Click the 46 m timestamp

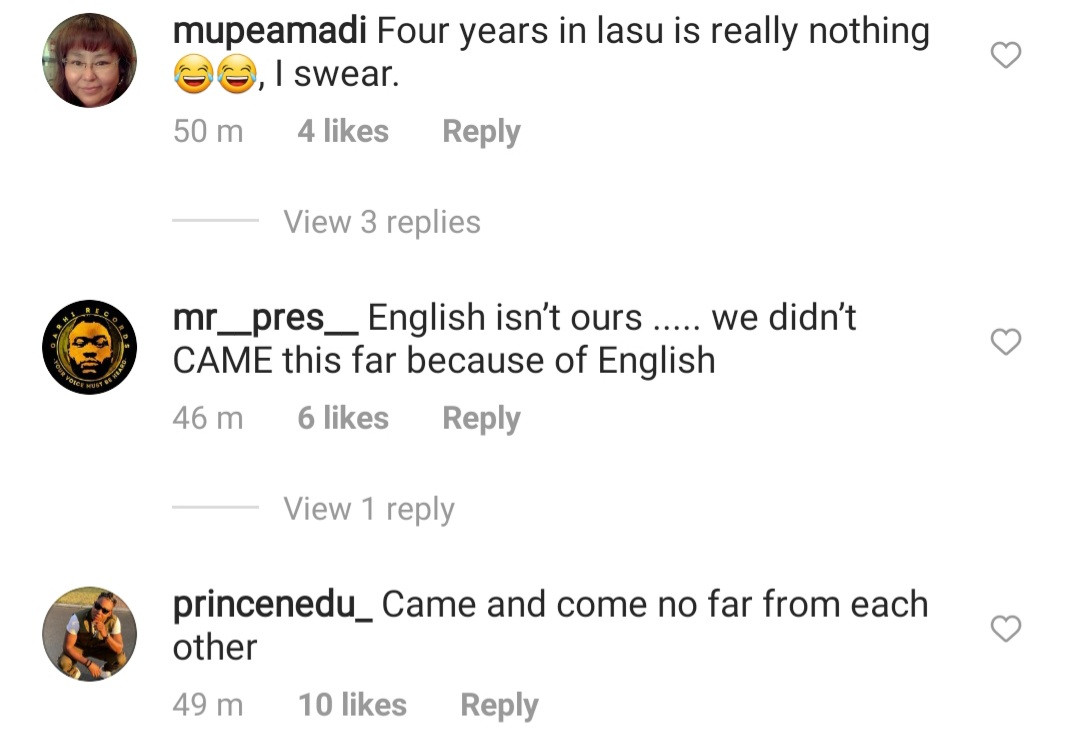coord(208,418)
